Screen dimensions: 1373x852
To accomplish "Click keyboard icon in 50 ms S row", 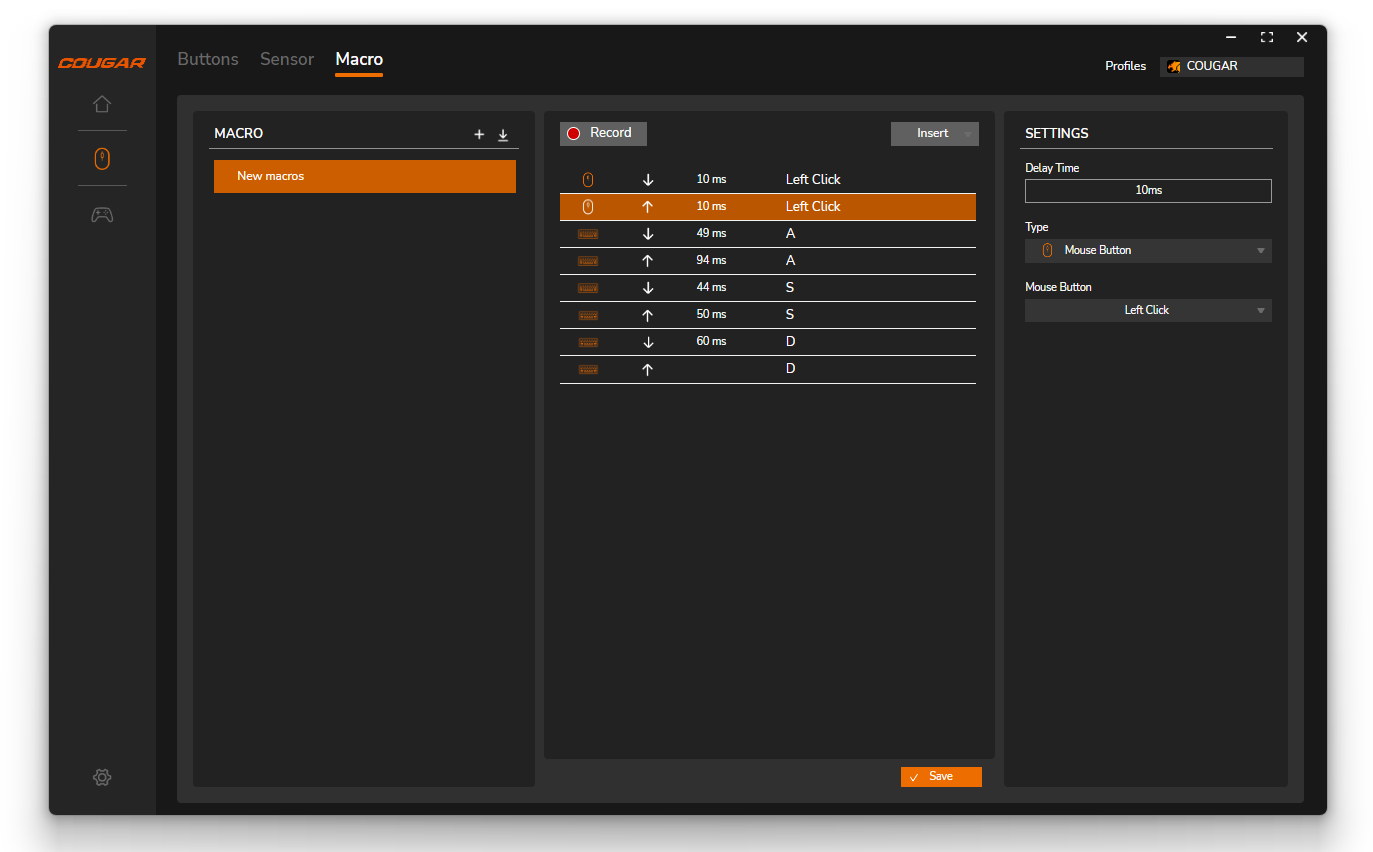I will click(x=588, y=315).
